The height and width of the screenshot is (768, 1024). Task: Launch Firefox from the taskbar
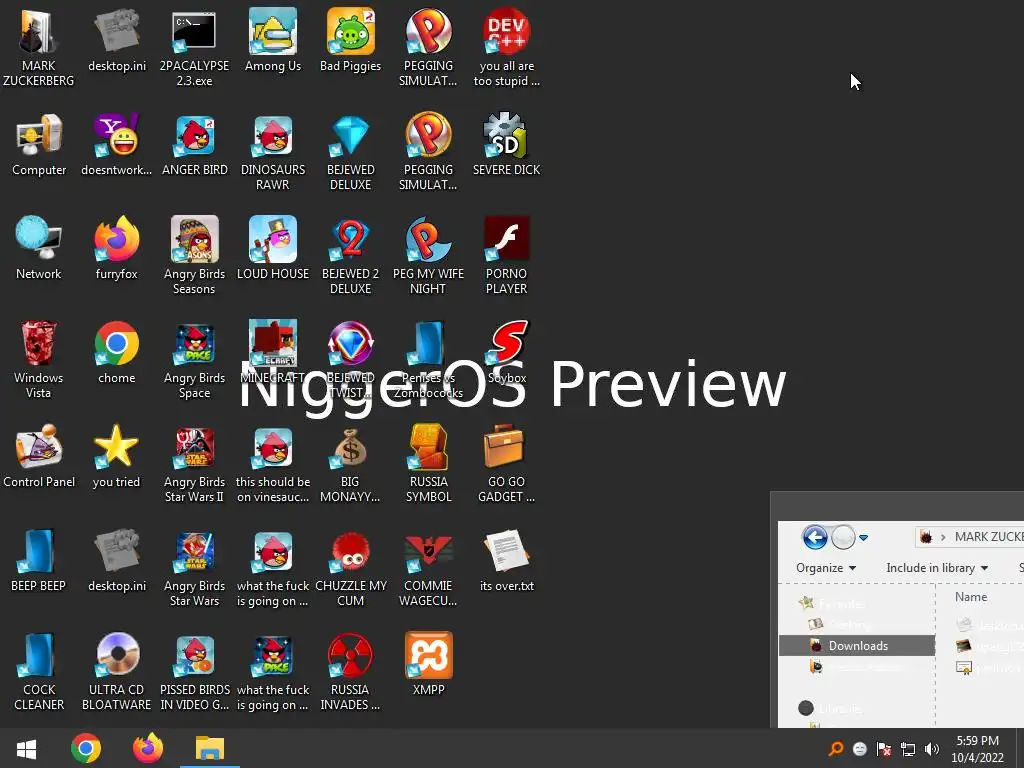pos(148,748)
